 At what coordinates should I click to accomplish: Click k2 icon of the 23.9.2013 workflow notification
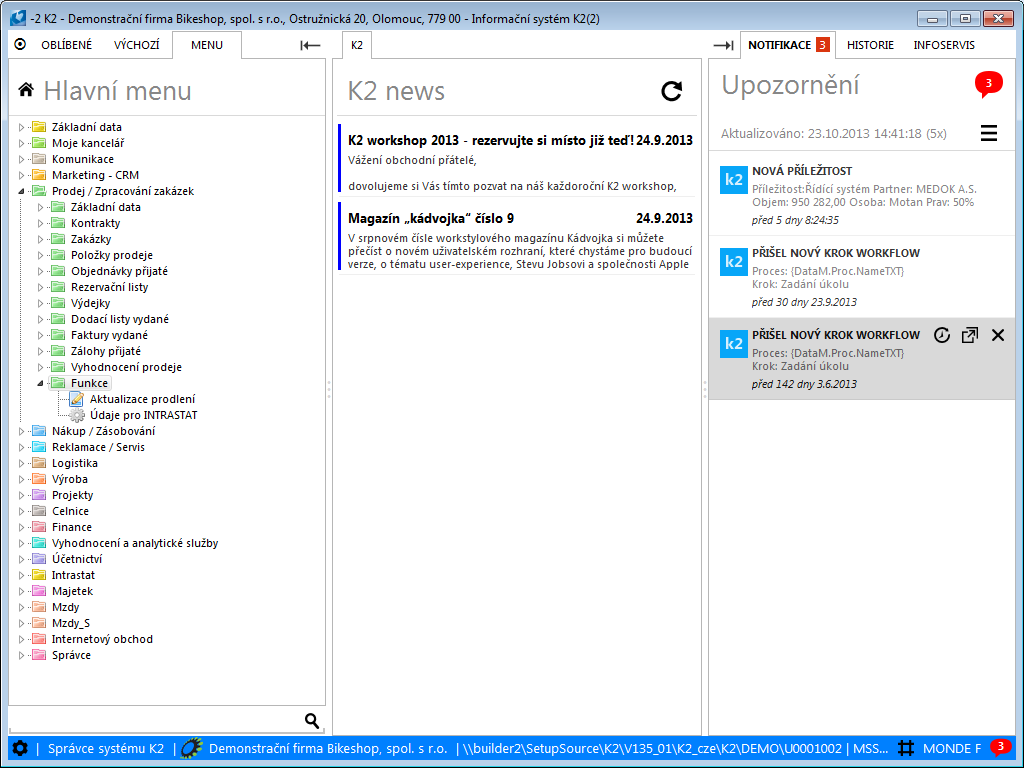(733, 262)
